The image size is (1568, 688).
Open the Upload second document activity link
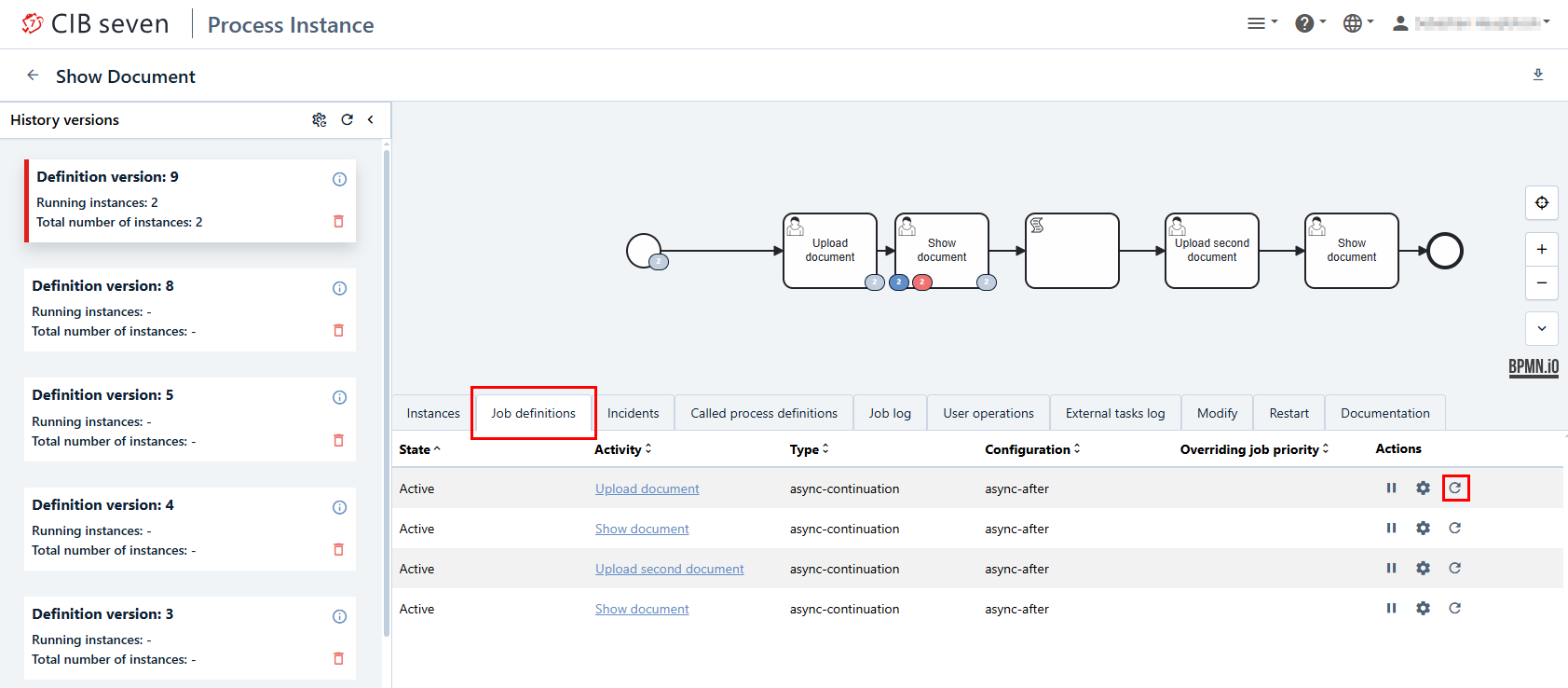669,569
